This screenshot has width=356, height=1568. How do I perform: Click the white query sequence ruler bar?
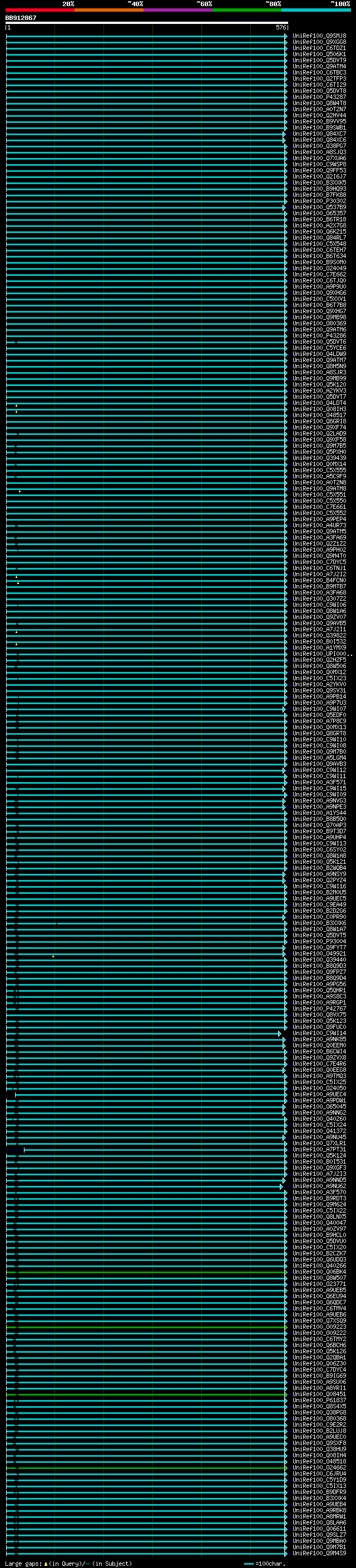(x=147, y=22)
